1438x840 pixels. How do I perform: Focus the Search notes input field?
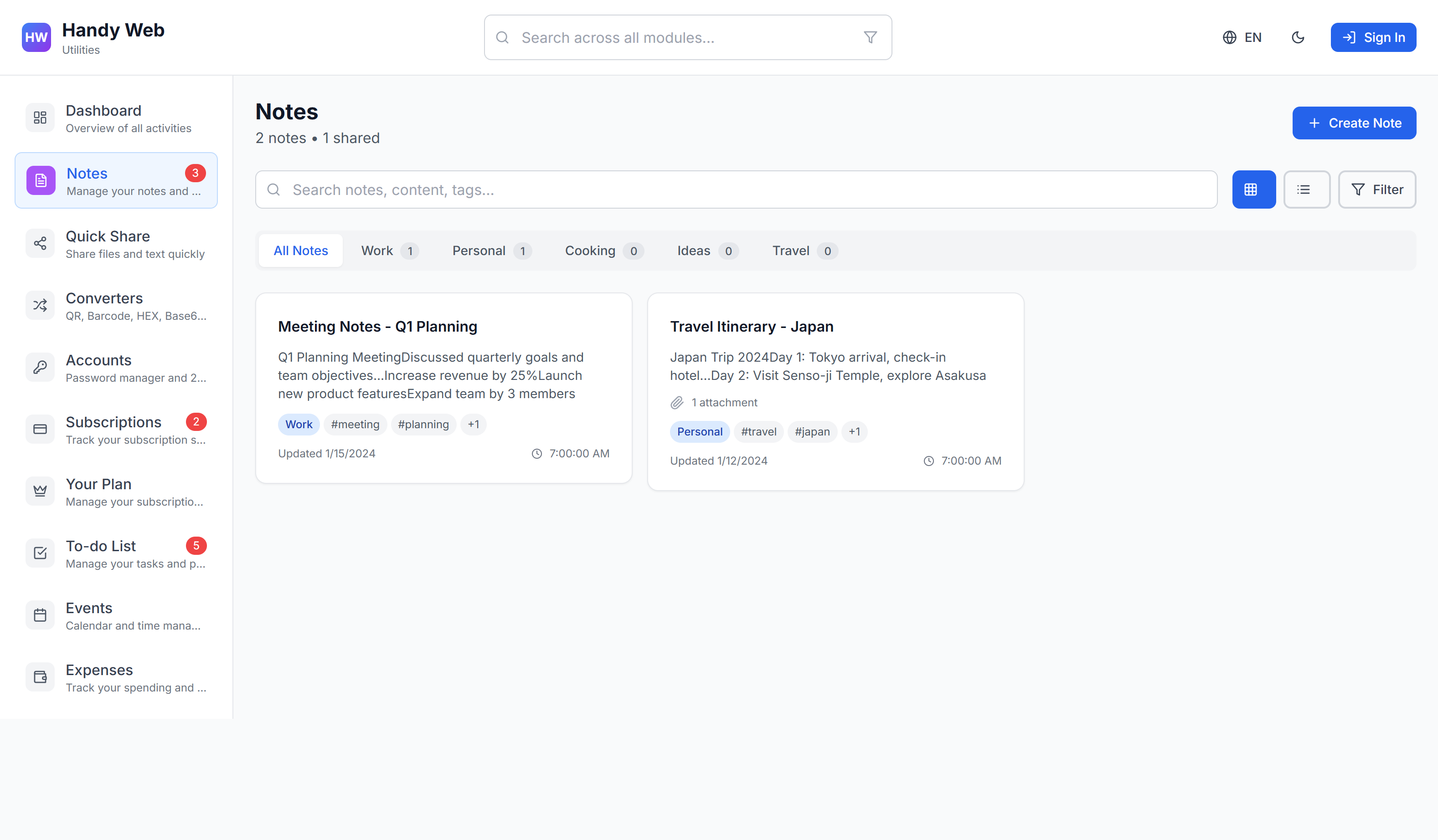coord(736,190)
